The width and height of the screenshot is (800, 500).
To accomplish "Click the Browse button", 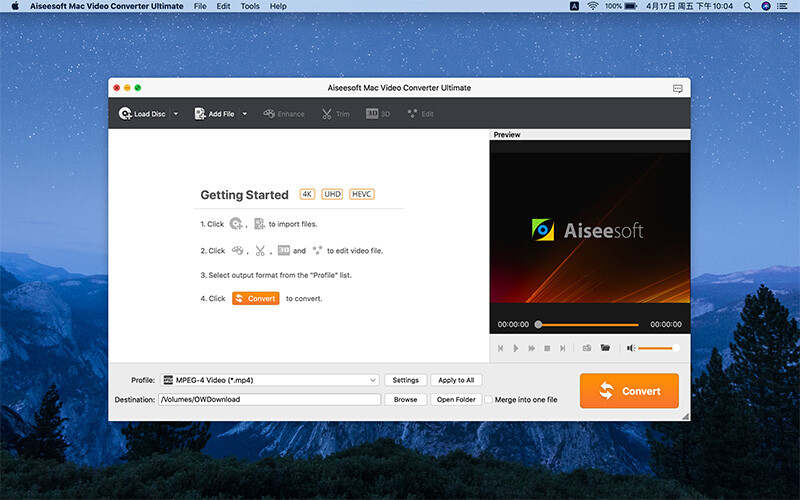I will click(406, 399).
